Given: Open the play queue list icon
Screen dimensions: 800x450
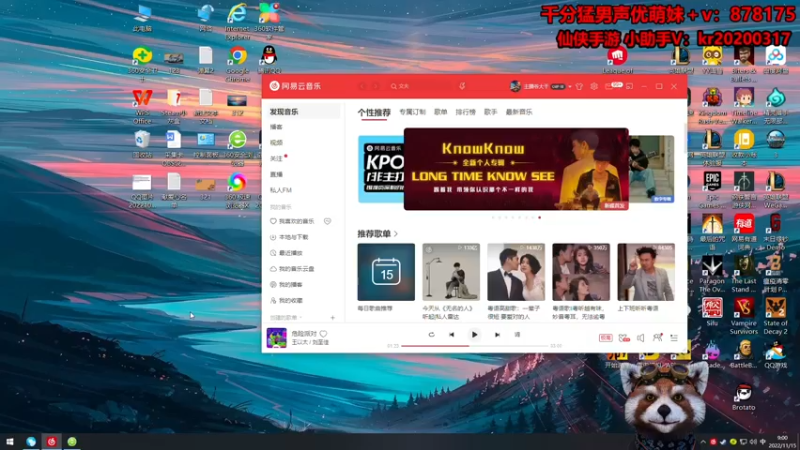Looking at the screenshot, I should 673,338.
